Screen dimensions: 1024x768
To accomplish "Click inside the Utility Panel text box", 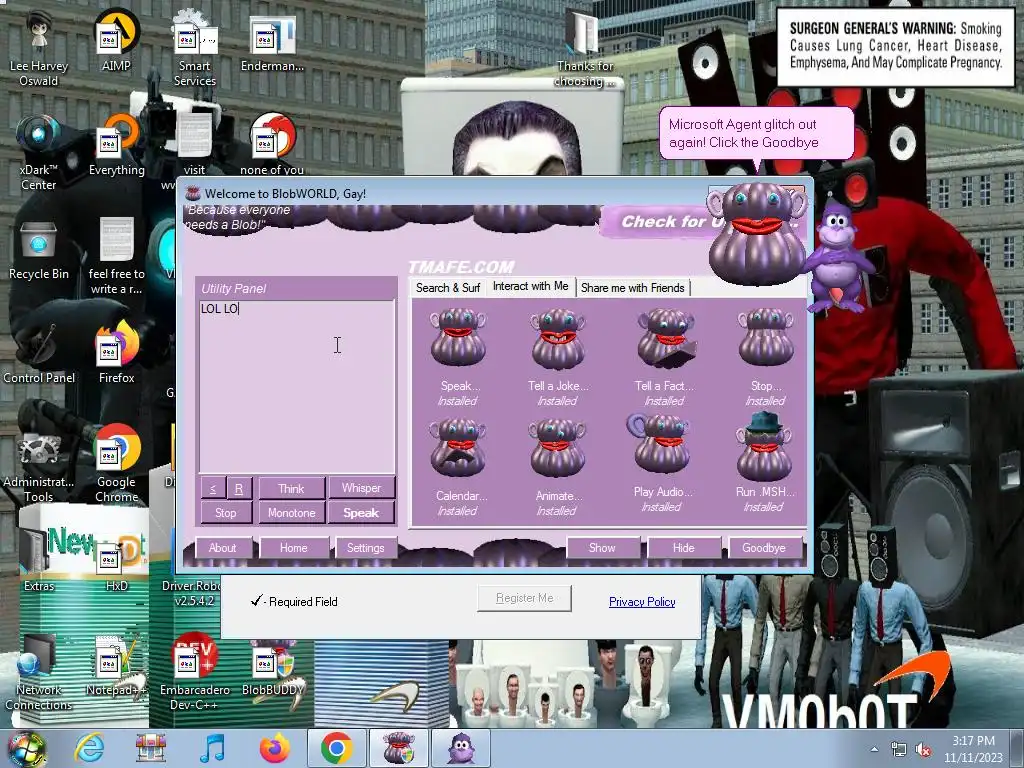I will click(x=296, y=387).
